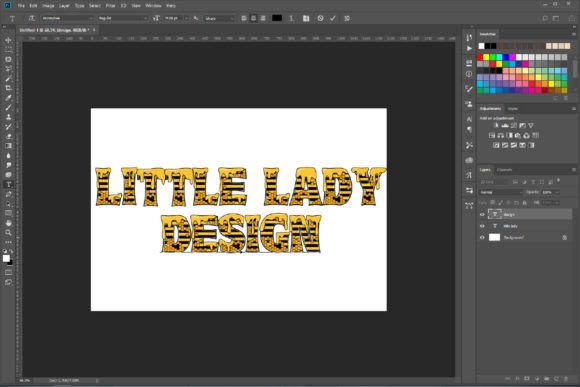Swap foreground and background colors
Image resolution: width=580 pixels, height=387 pixels.
point(11,251)
